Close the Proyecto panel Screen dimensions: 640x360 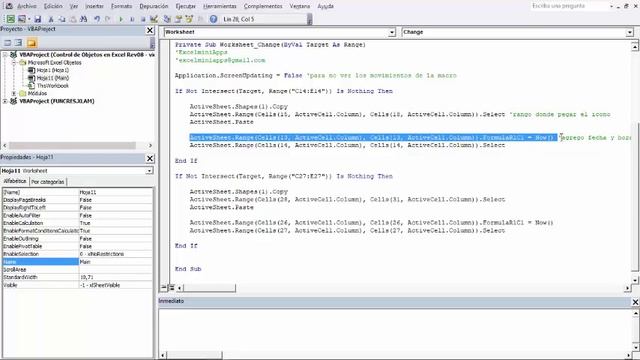coord(150,30)
